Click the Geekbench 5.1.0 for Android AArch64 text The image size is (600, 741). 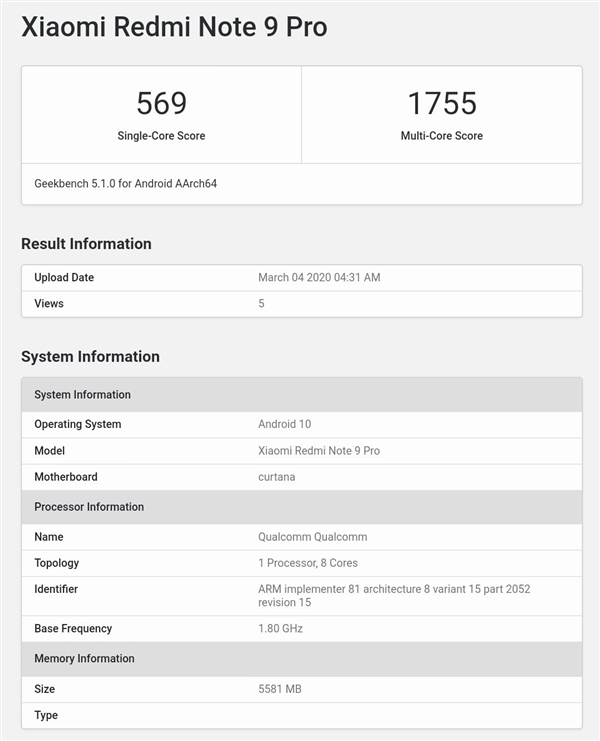[124, 184]
